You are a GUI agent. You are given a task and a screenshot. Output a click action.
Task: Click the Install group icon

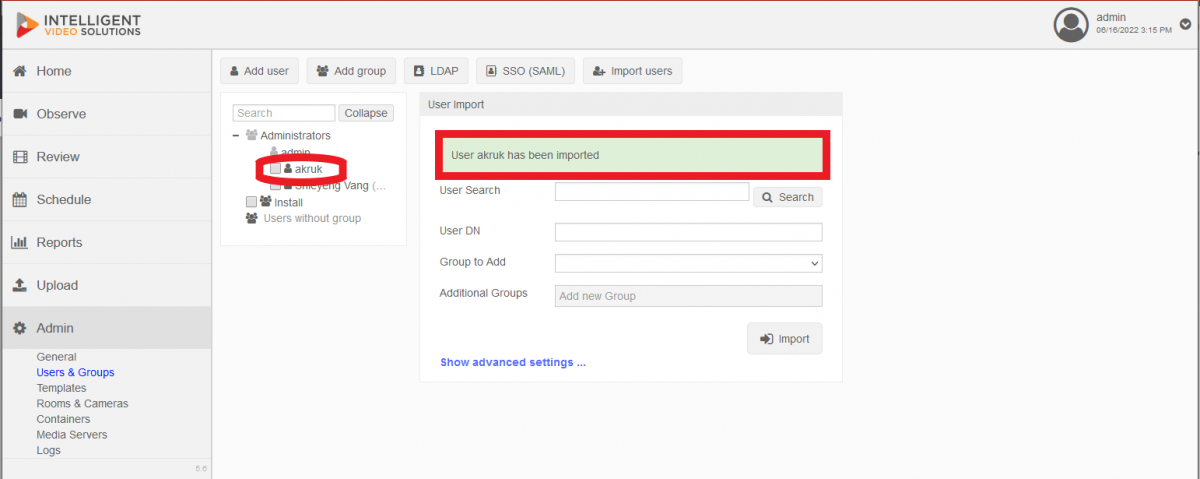[265, 201]
